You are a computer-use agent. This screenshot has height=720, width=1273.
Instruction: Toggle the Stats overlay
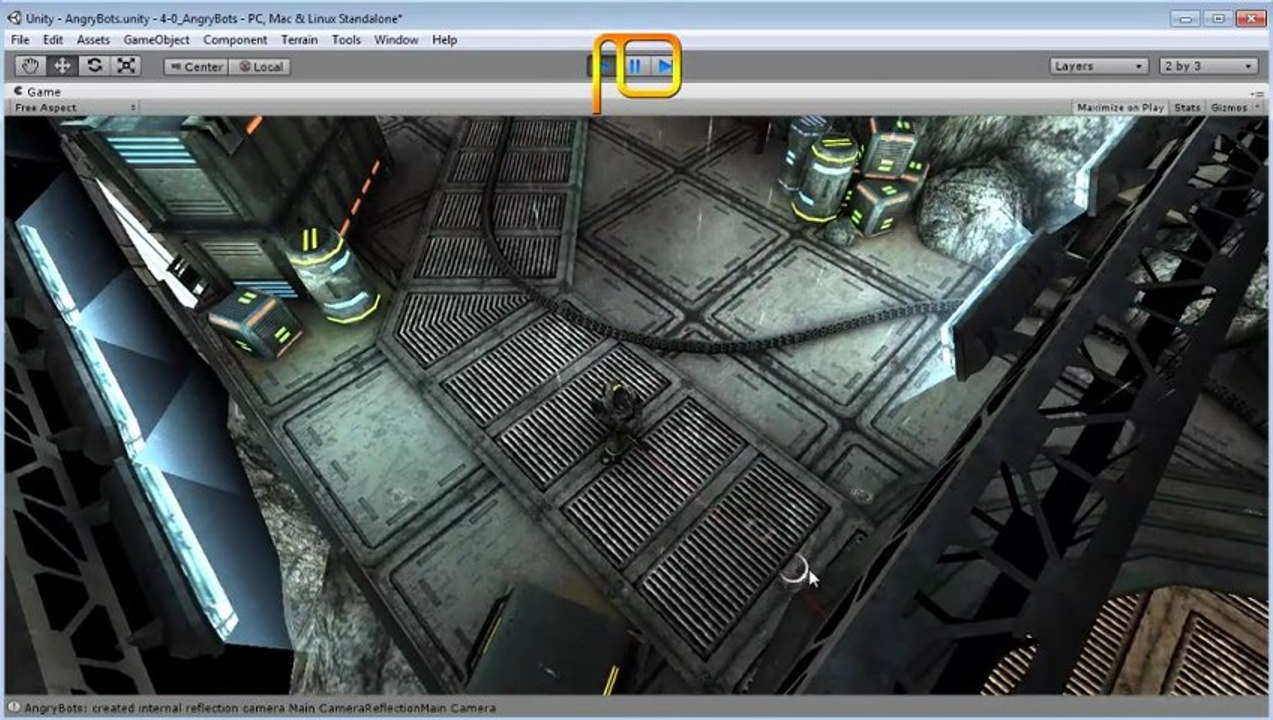(1187, 107)
